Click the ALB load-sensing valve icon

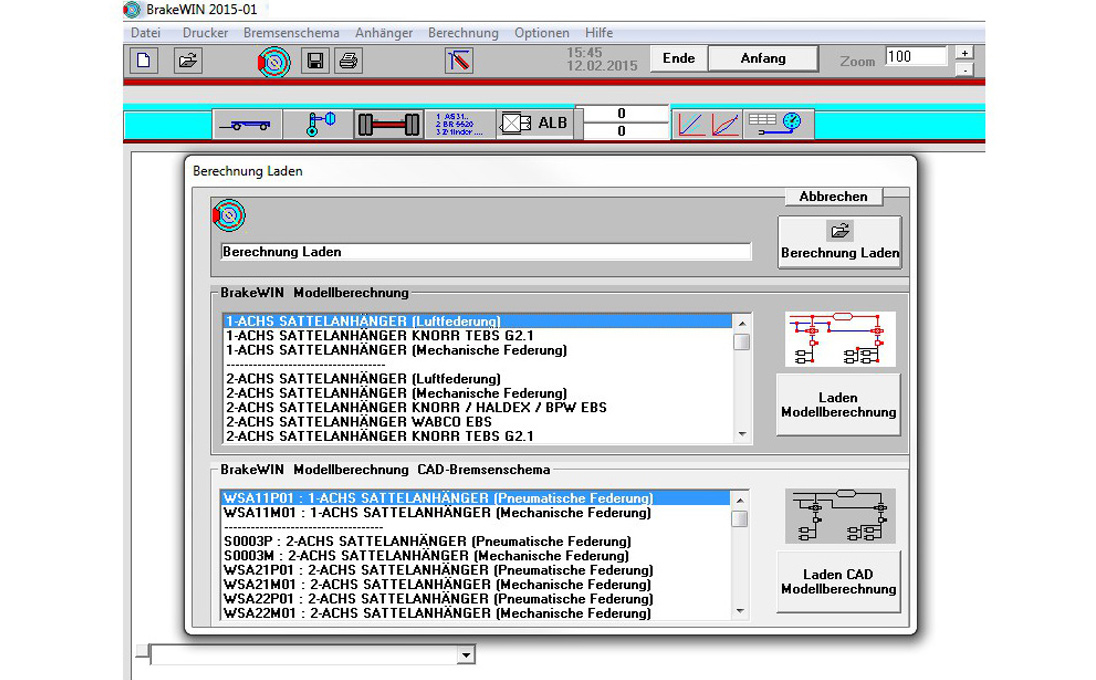pyautogui.click(x=535, y=124)
